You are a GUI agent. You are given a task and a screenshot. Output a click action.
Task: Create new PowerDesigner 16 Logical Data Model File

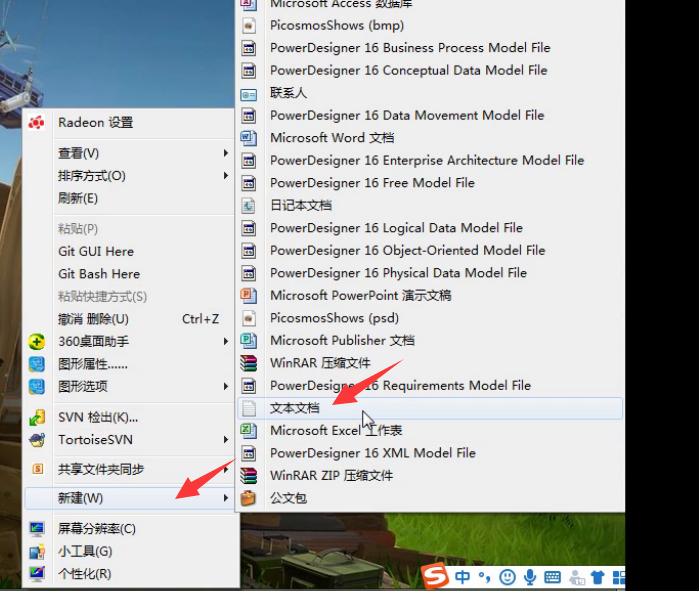[430, 228]
